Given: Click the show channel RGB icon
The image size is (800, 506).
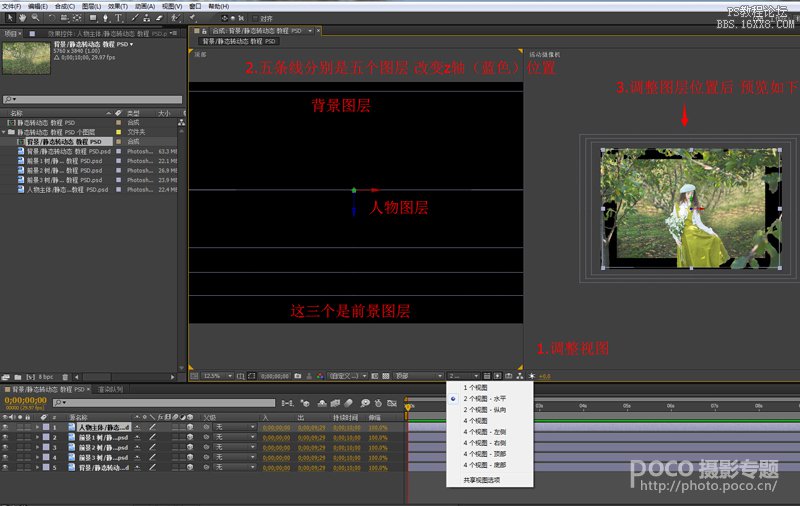Looking at the screenshot, I should point(320,376).
